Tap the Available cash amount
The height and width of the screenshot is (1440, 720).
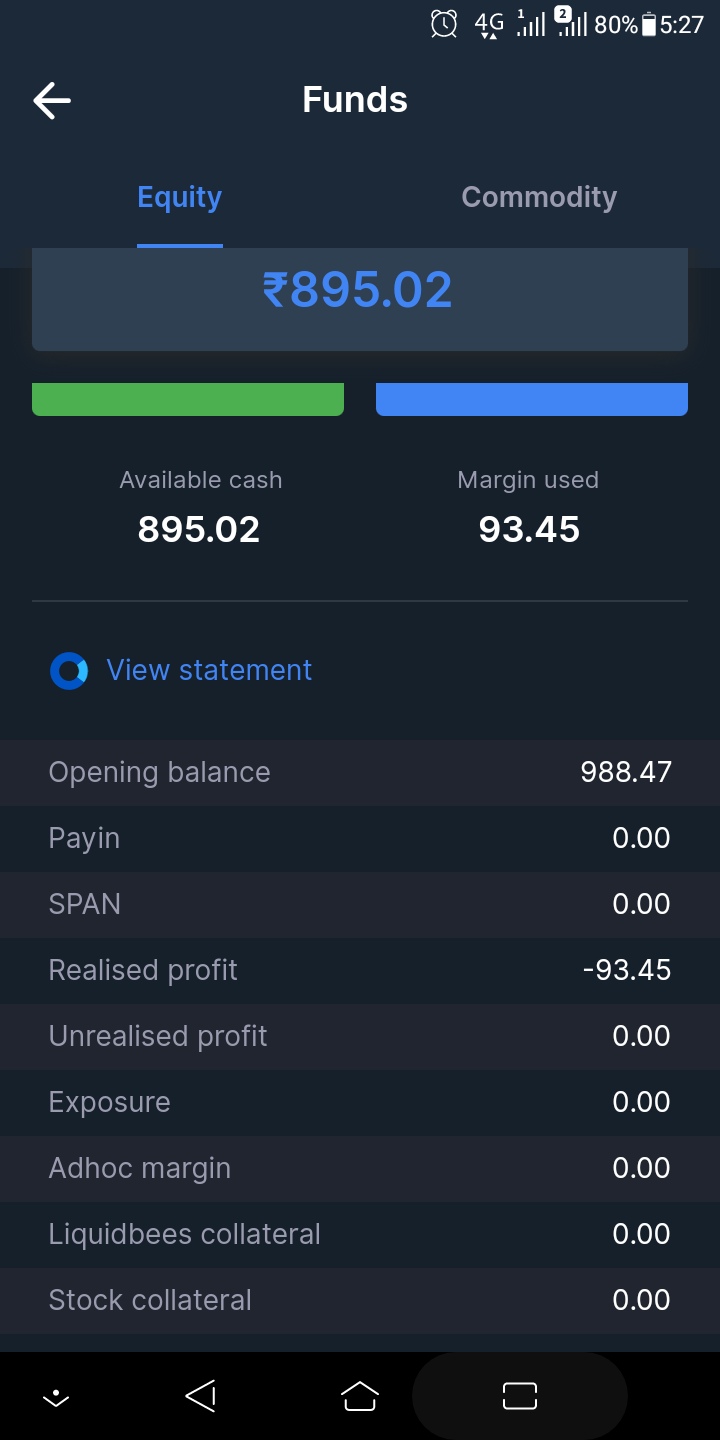pyautogui.click(x=199, y=529)
